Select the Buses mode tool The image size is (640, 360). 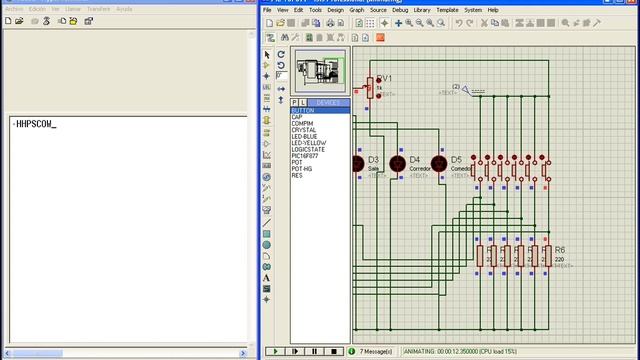(x=267, y=109)
